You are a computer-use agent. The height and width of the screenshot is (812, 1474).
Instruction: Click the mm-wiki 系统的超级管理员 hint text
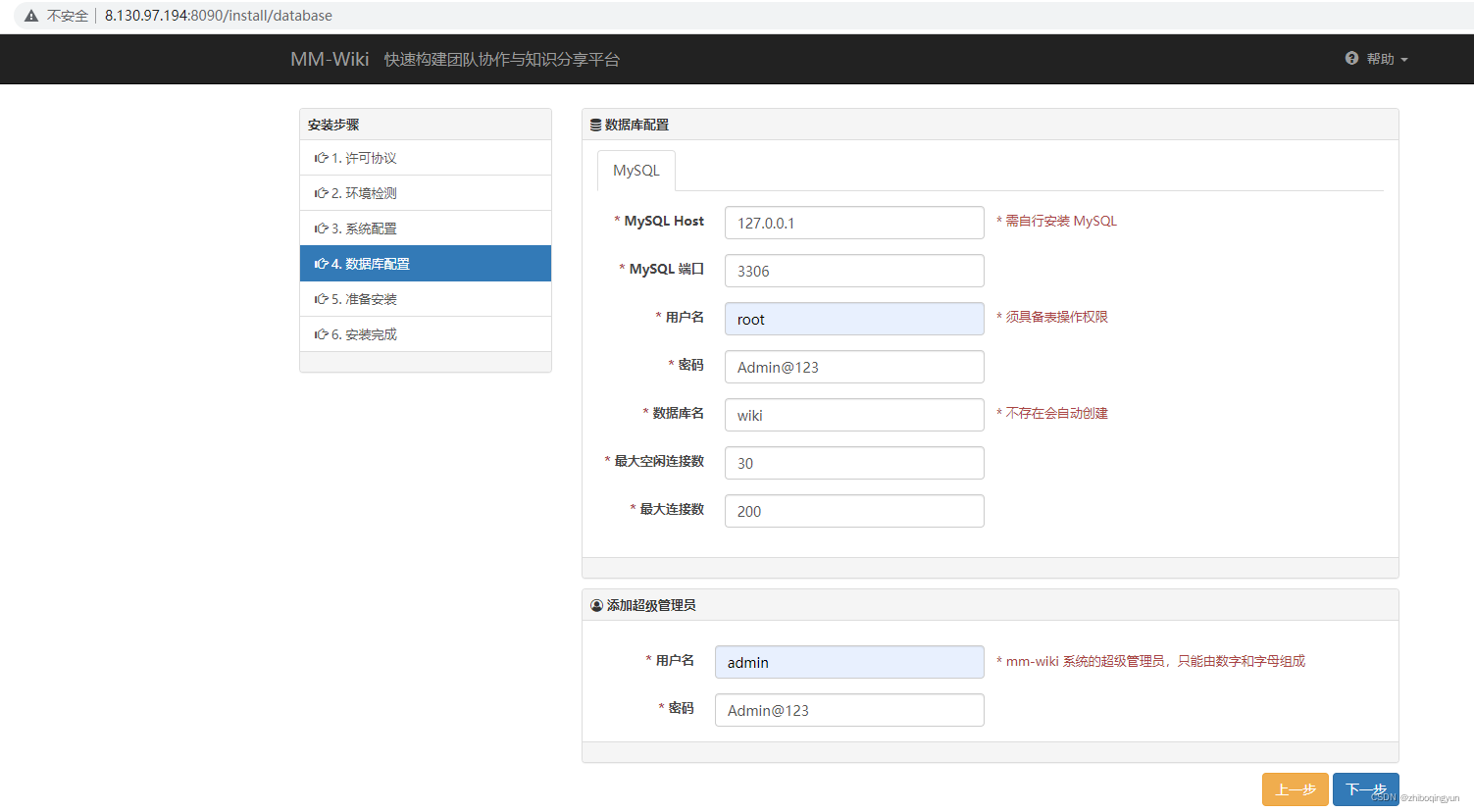point(1151,661)
